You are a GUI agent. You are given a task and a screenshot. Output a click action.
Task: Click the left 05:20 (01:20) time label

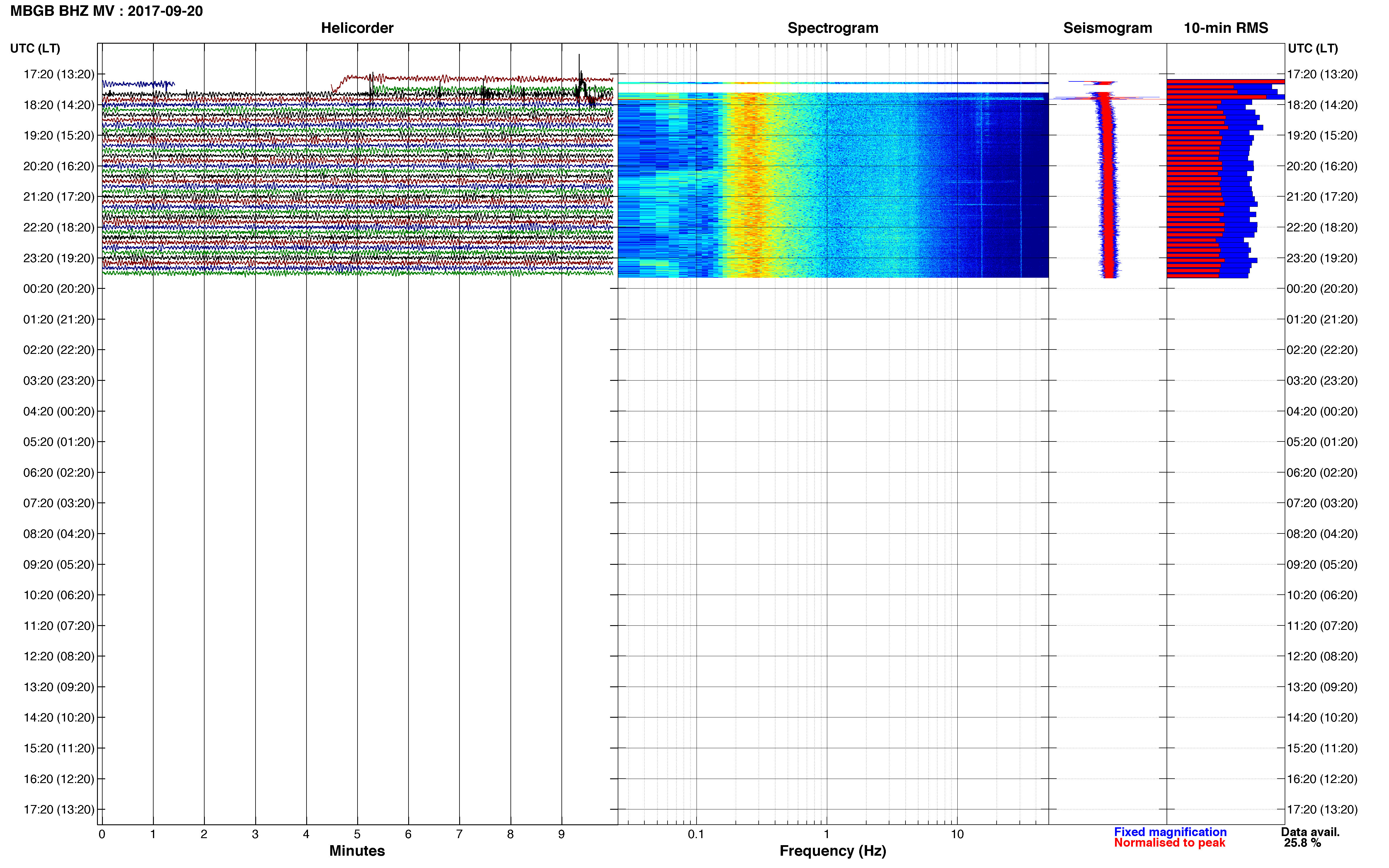[59, 441]
